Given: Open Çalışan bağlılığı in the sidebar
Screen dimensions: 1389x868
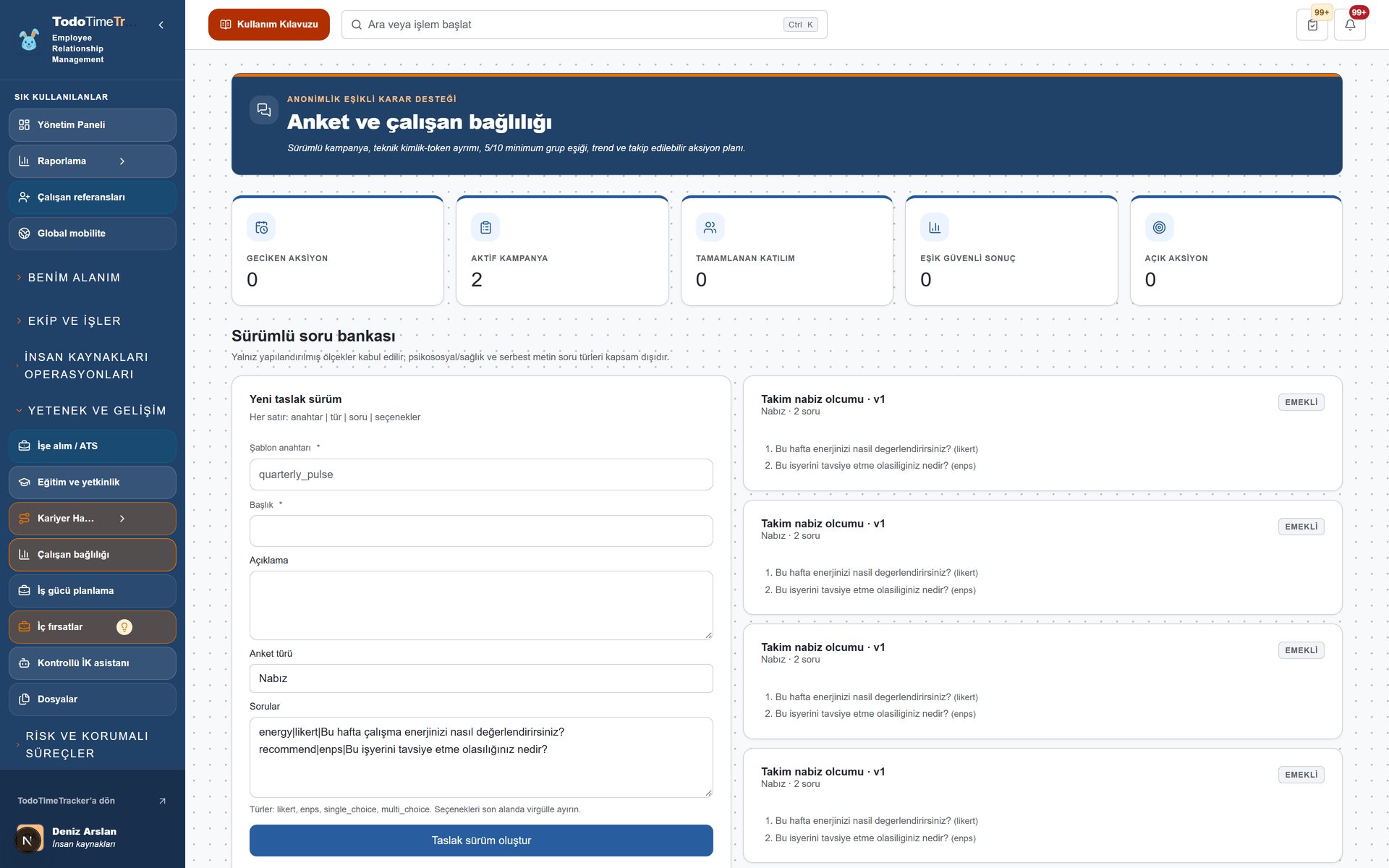Looking at the screenshot, I should tap(93, 555).
